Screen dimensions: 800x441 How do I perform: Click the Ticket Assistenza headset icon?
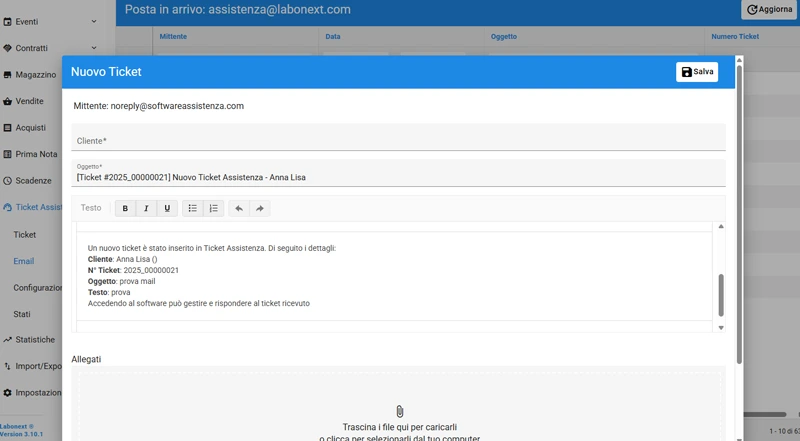pyautogui.click(x=7, y=207)
